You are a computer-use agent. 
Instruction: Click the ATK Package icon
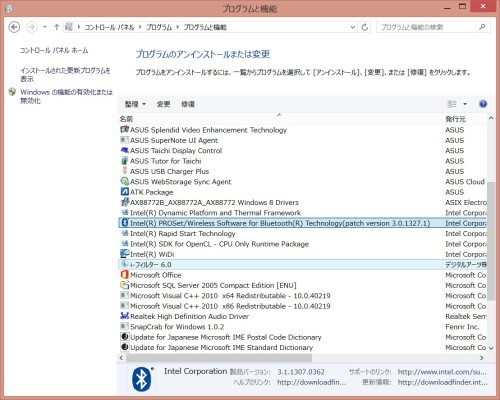pyautogui.click(x=124, y=192)
